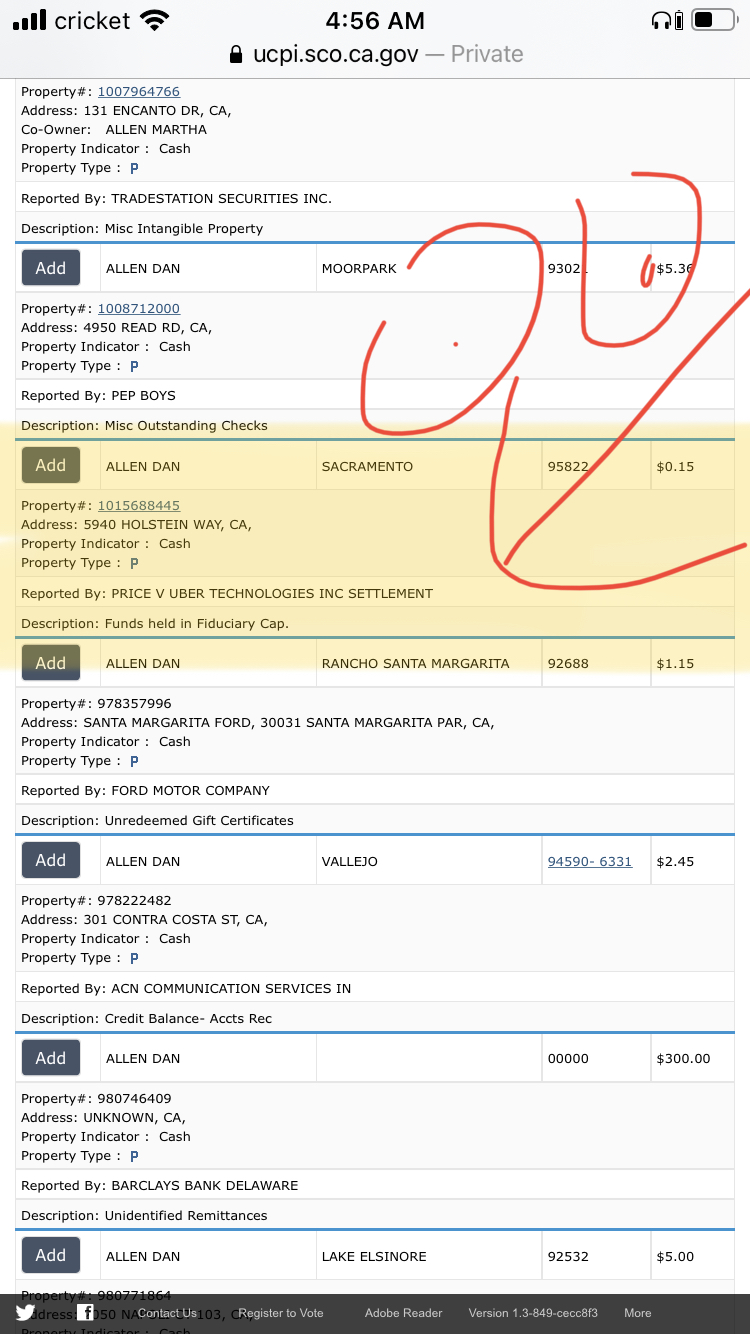
Task: Click the 95822 ZIP code cell
Action: tap(596, 466)
